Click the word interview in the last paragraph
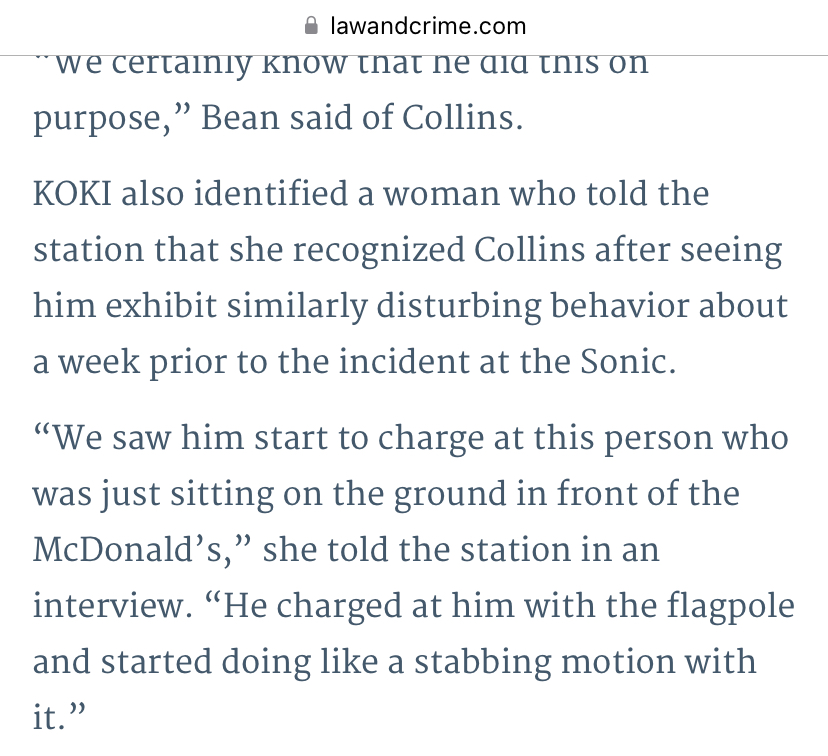This screenshot has width=828, height=756. 108,606
